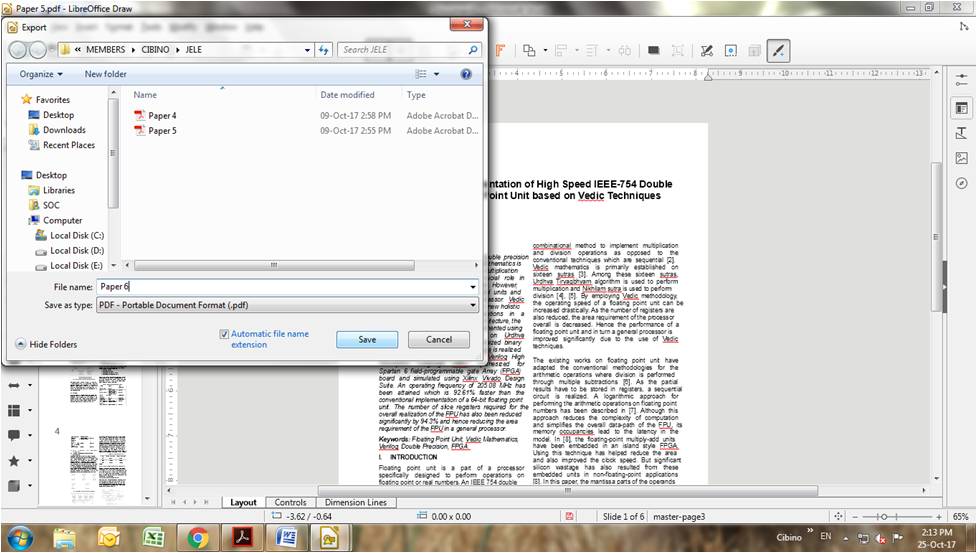Click the New folder button
Image resolution: width=977 pixels, height=553 pixels.
(x=105, y=73)
